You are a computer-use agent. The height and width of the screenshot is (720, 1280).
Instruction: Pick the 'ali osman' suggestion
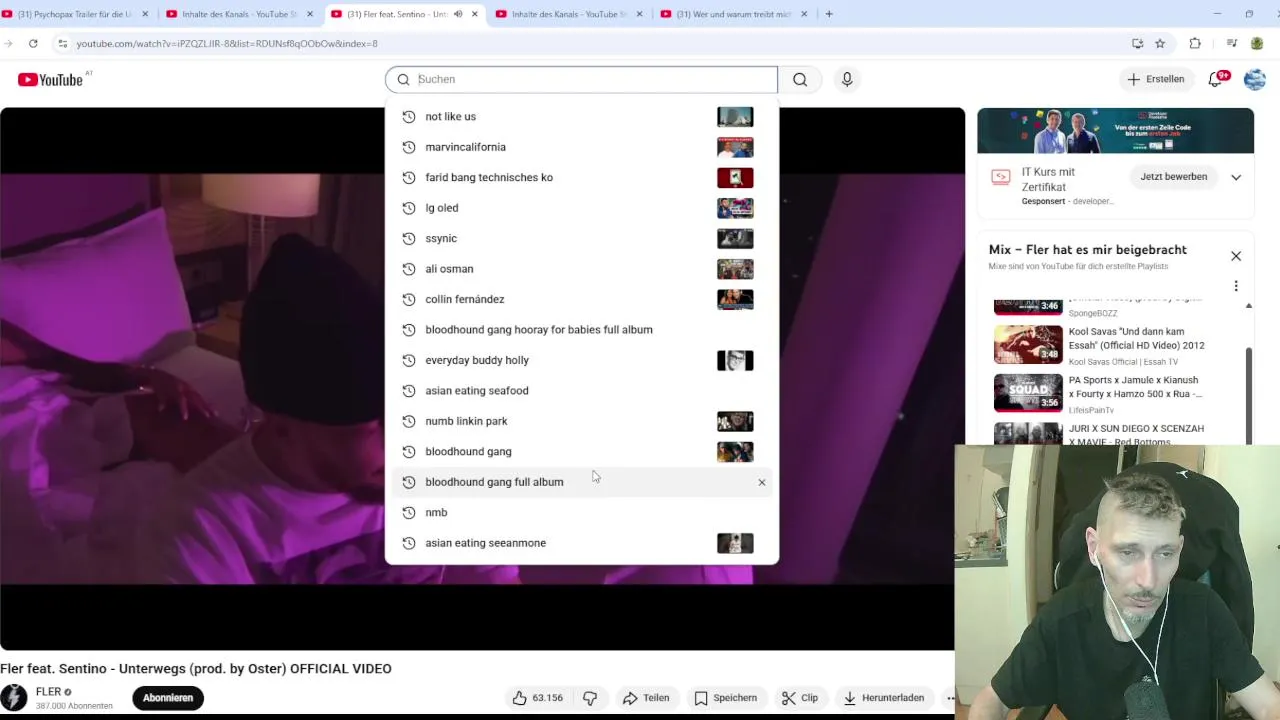581,269
